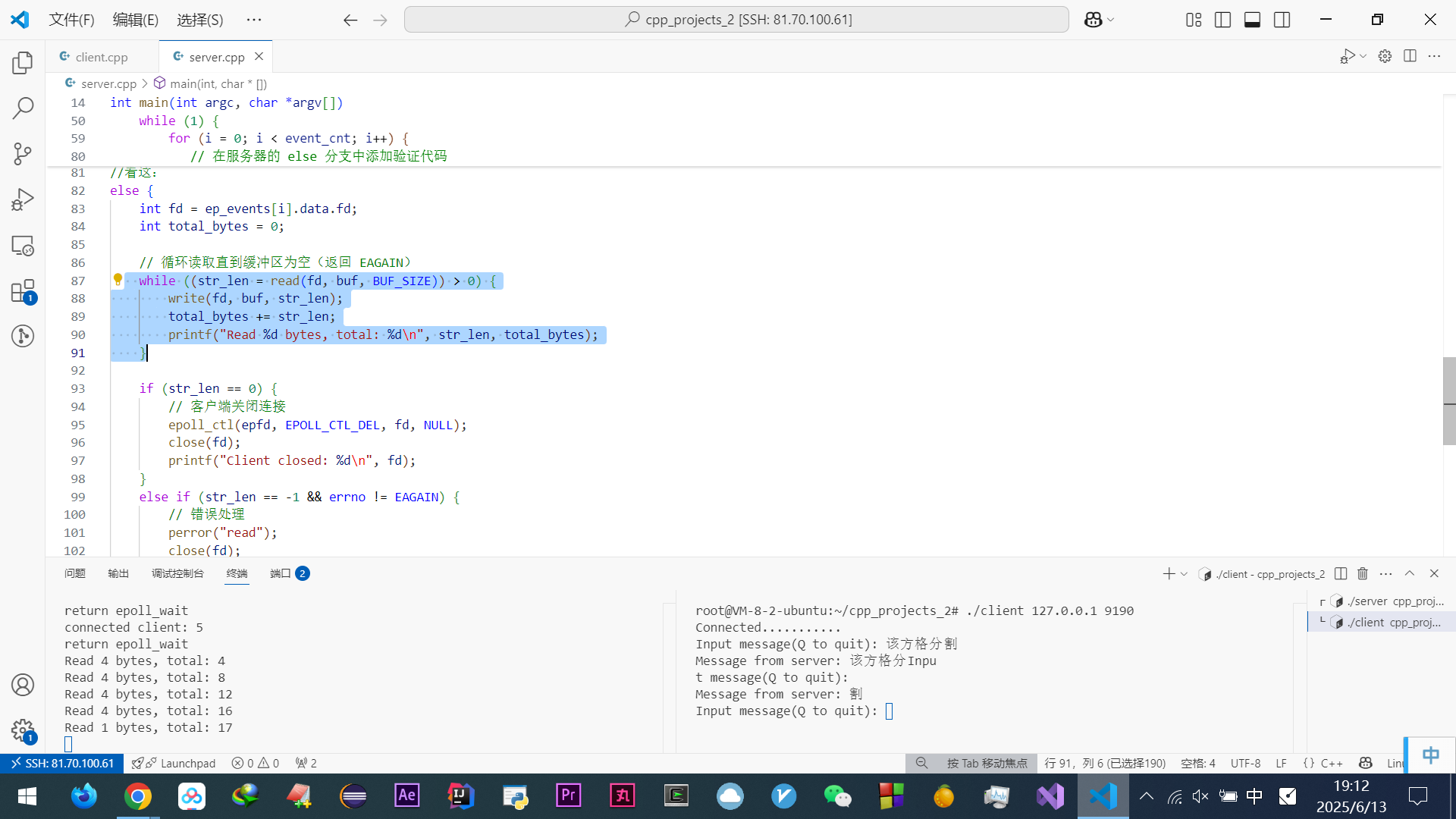Open the Explorer view in activity bar
This screenshot has height=819, width=1456.
tap(23, 63)
